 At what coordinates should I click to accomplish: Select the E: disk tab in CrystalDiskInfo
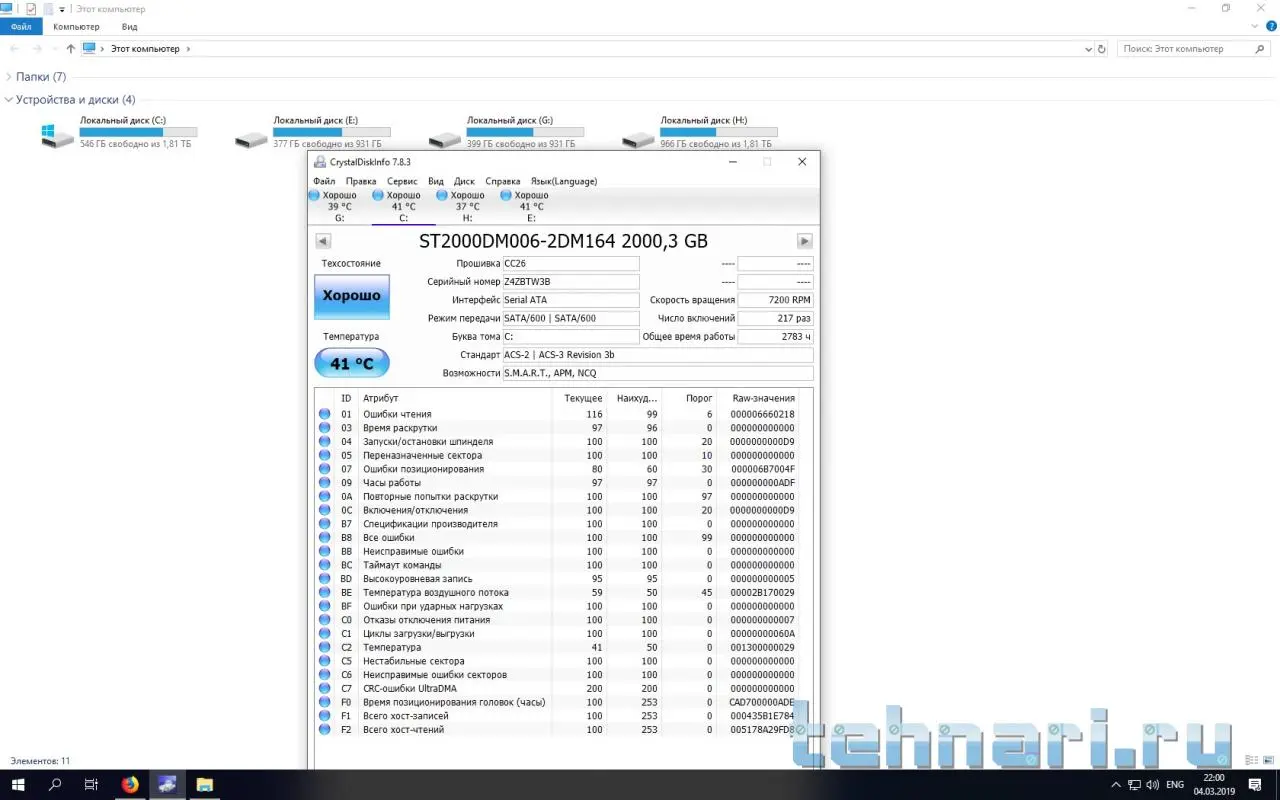coord(531,206)
